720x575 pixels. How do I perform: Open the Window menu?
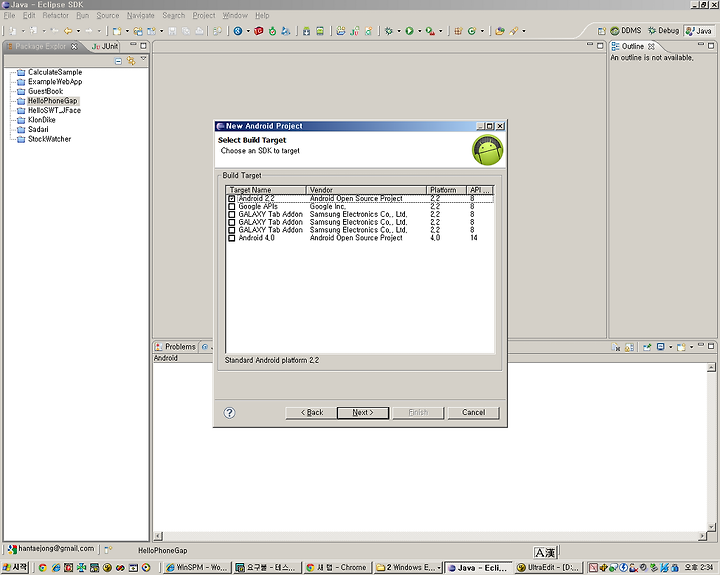tap(235, 16)
